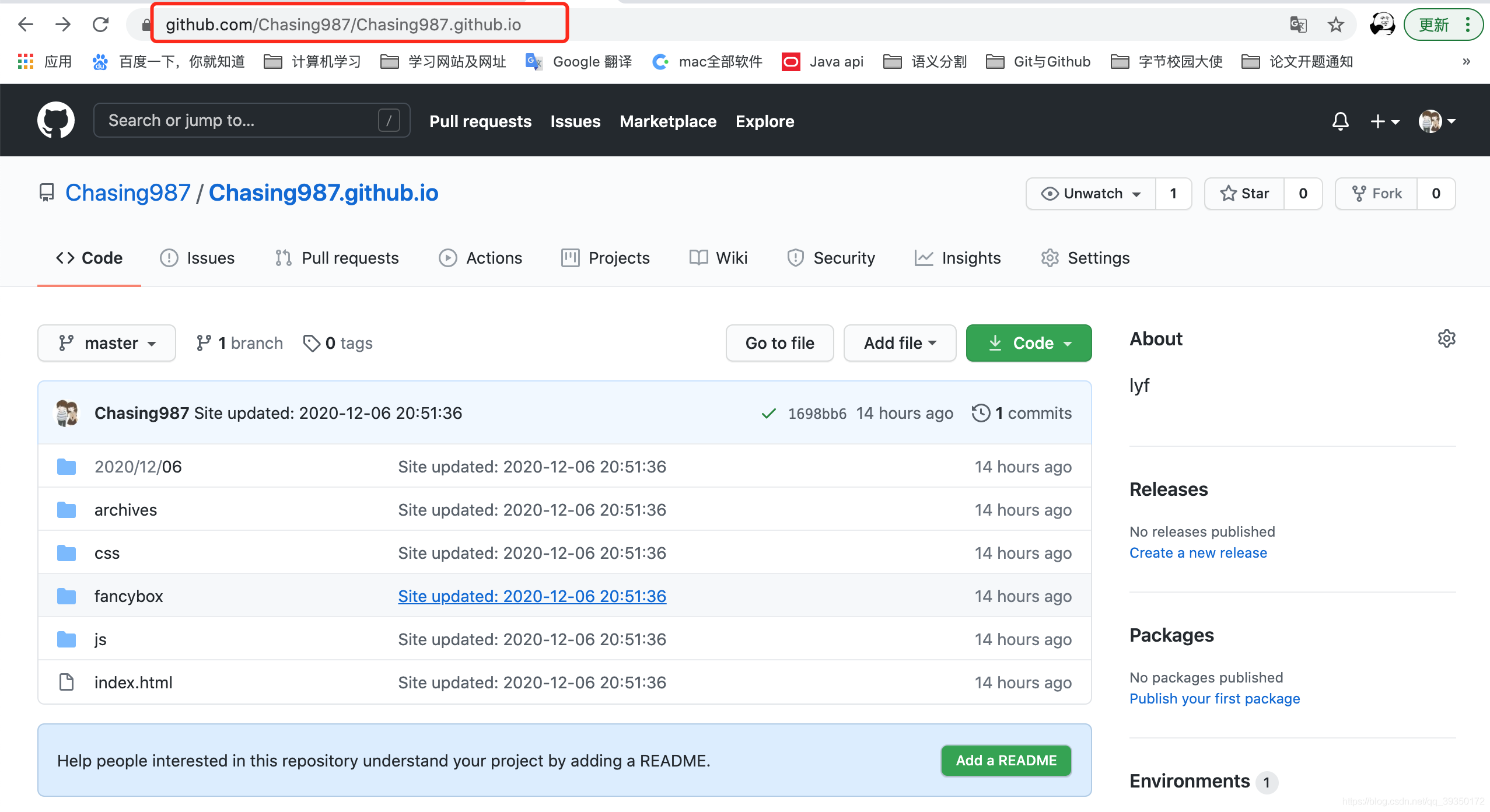Click Publish your first package
Image resolution: width=1490 pixels, height=812 pixels.
point(1215,698)
